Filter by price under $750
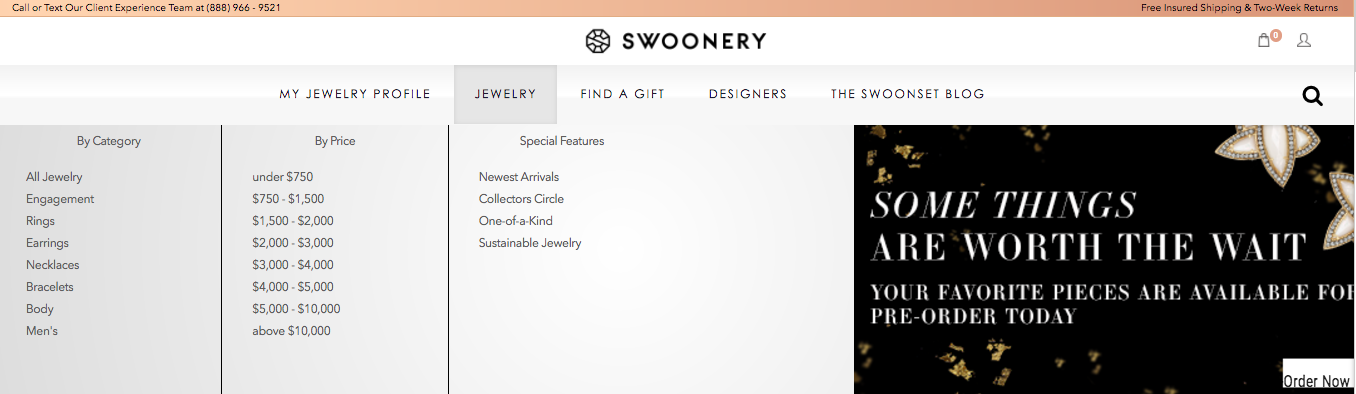The image size is (1356, 394). (x=282, y=177)
